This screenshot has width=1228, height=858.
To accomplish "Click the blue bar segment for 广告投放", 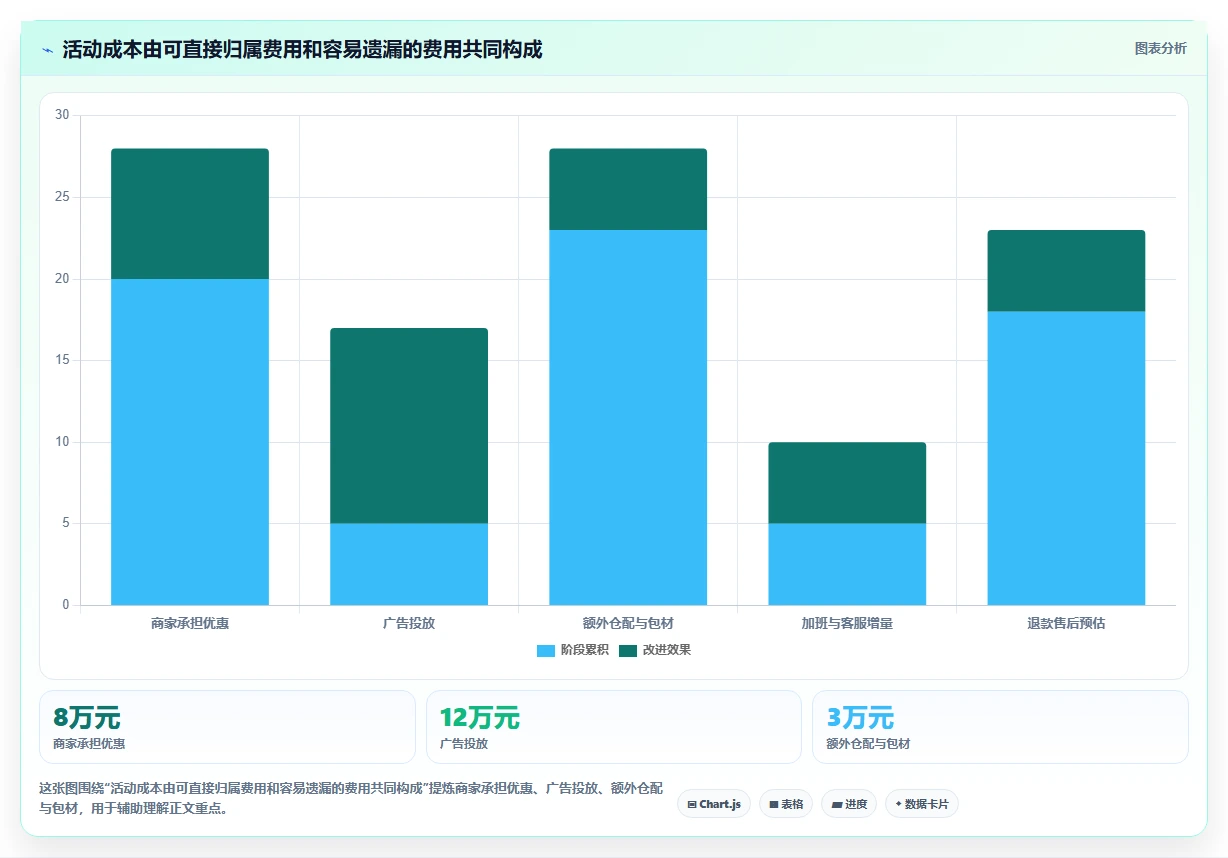I will [409, 564].
